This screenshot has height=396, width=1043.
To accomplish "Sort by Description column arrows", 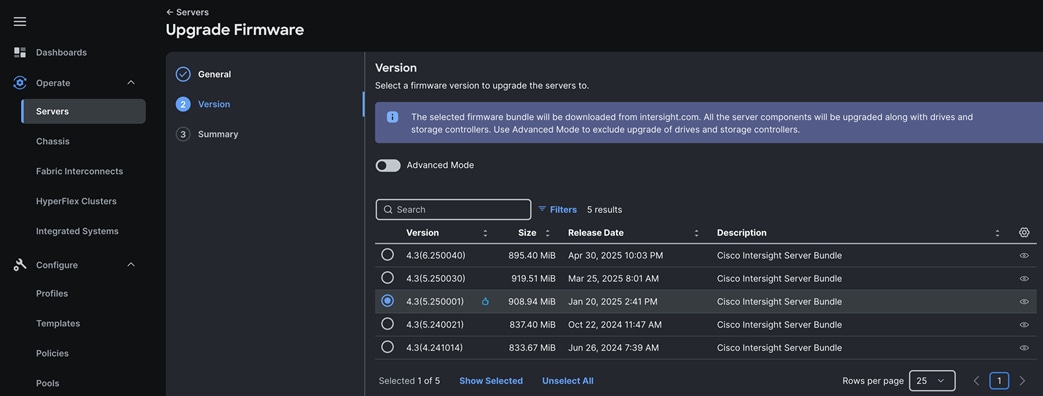I will 997,233.
